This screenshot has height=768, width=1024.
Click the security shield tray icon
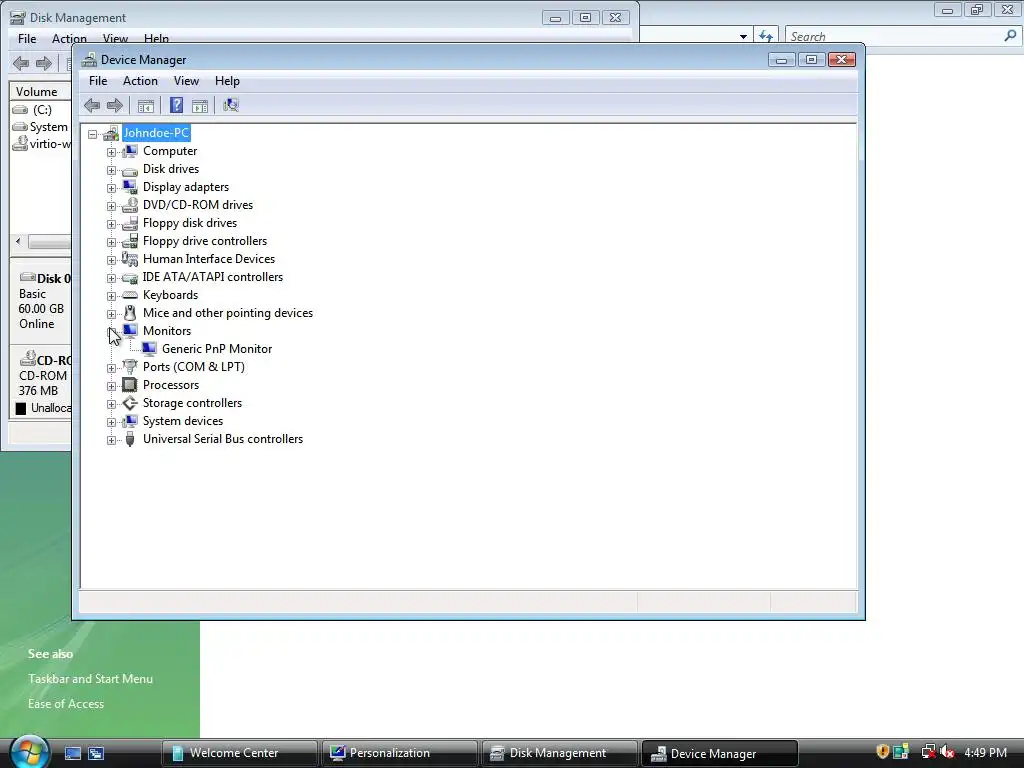point(882,752)
